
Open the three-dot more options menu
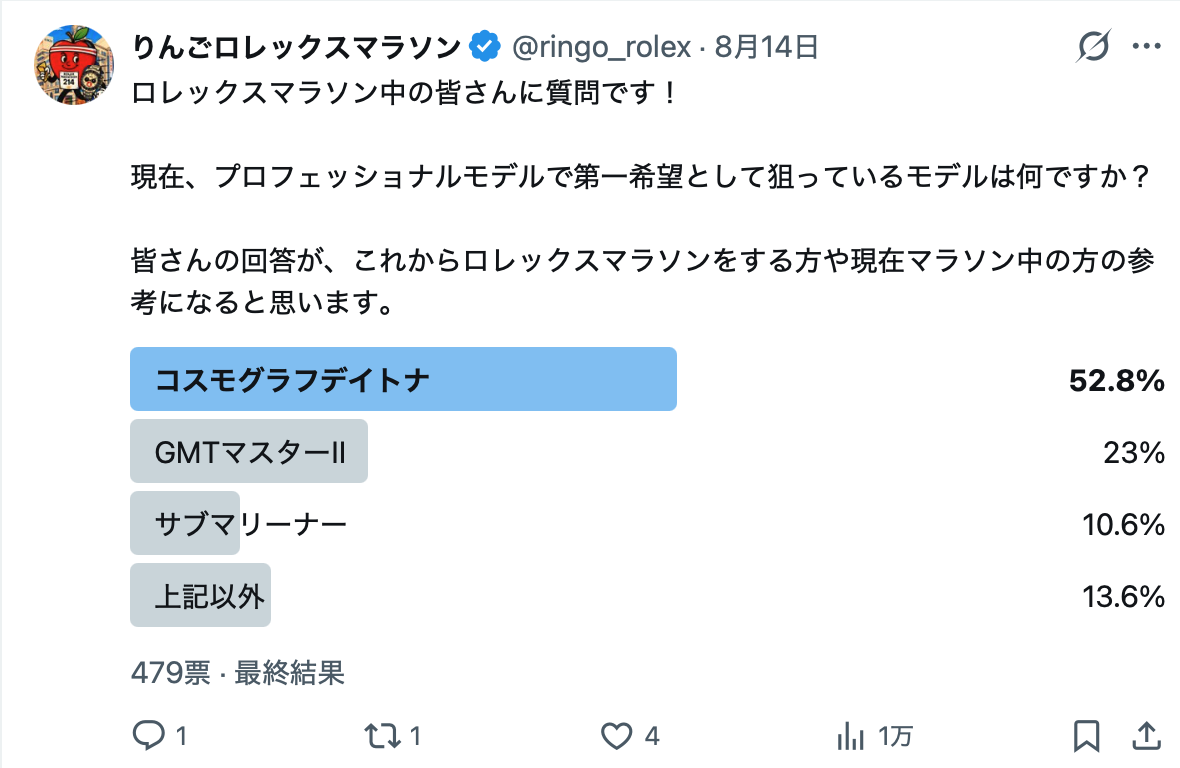click(x=1146, y=47)
